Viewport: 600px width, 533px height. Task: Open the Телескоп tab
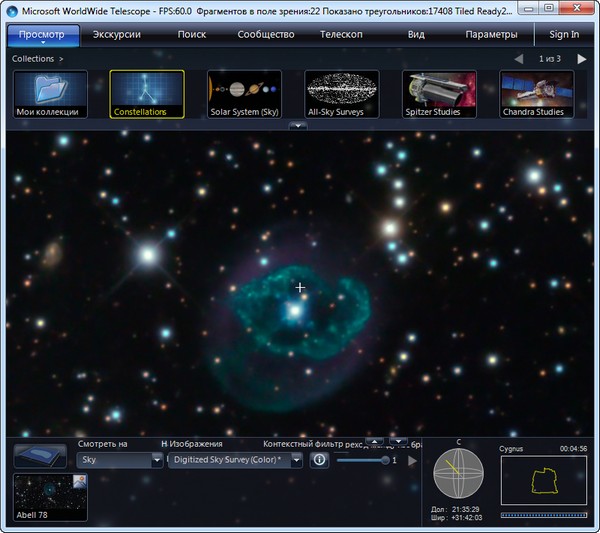pyautogui.click(x=341, y=35)
